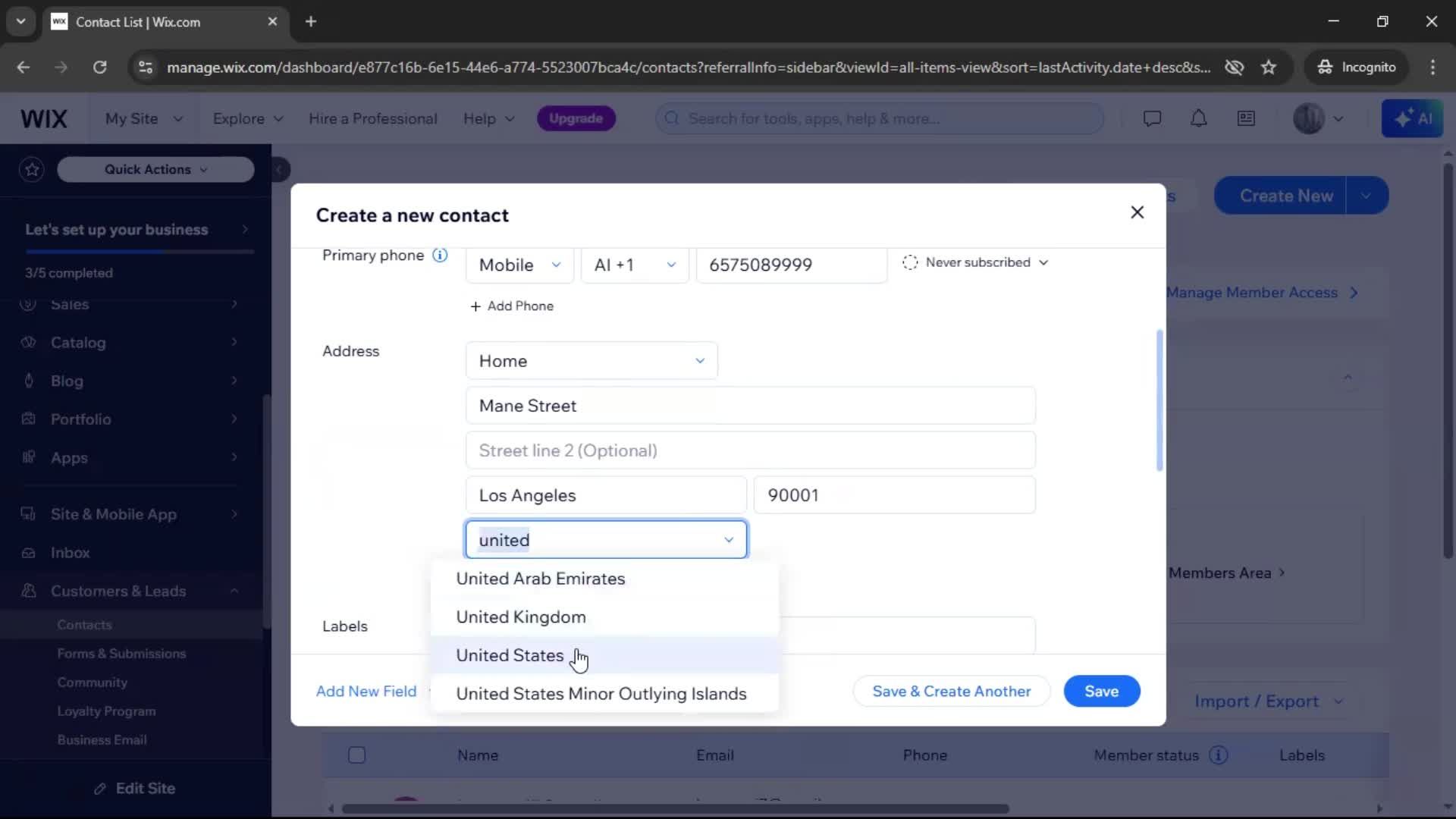This screenshot has height=819, width=1456.
Task: Open the Explore menu
Action: (x=248, y=119)
